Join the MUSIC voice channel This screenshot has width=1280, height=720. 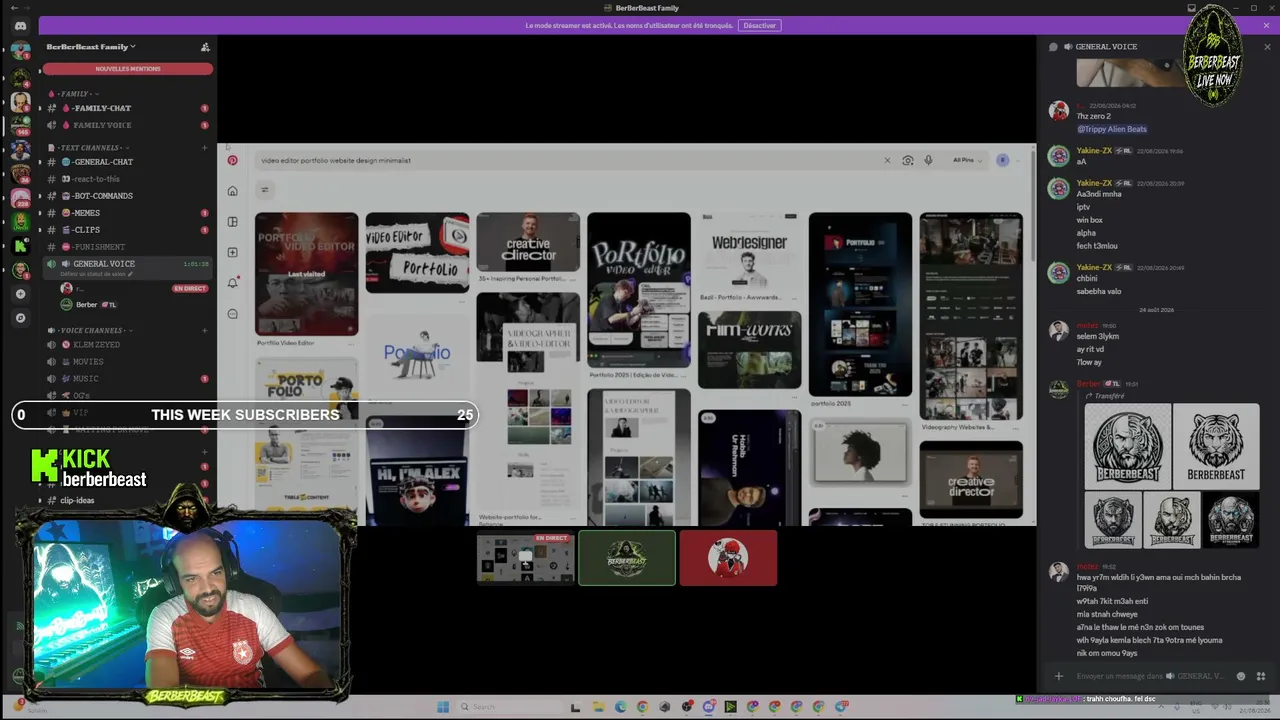pos(126,379)
